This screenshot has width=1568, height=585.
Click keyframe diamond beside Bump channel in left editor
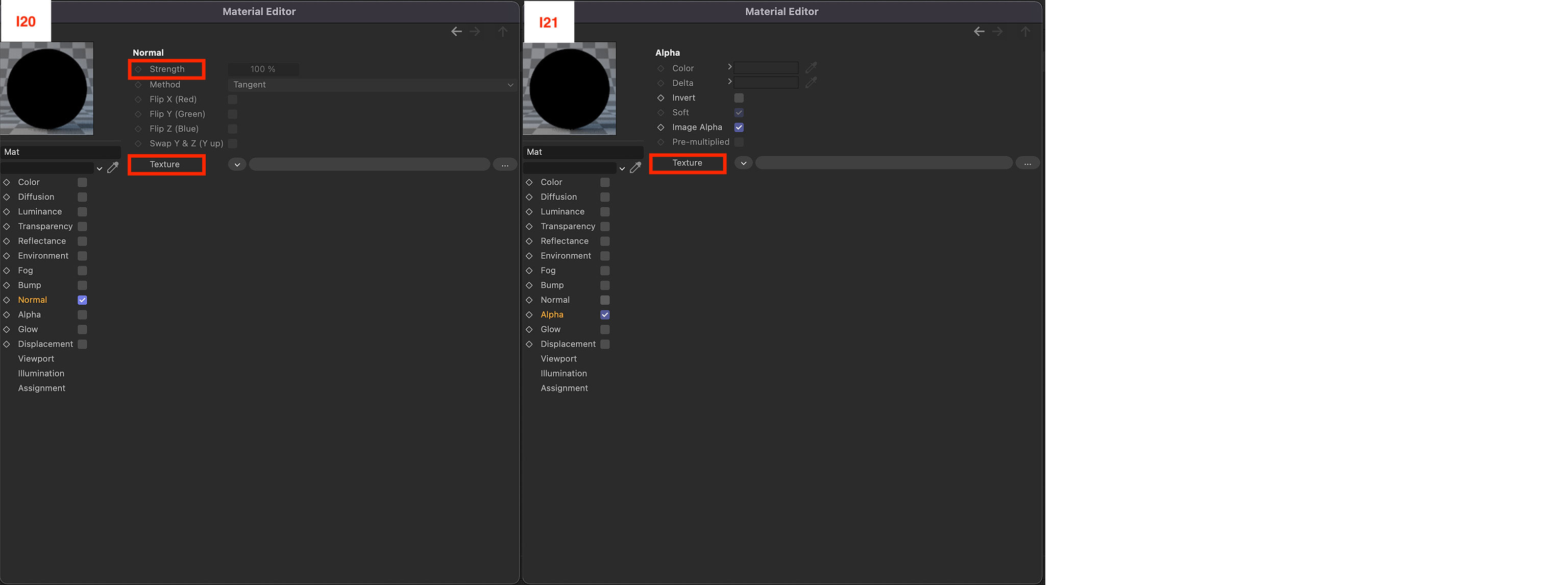point(7,285)
